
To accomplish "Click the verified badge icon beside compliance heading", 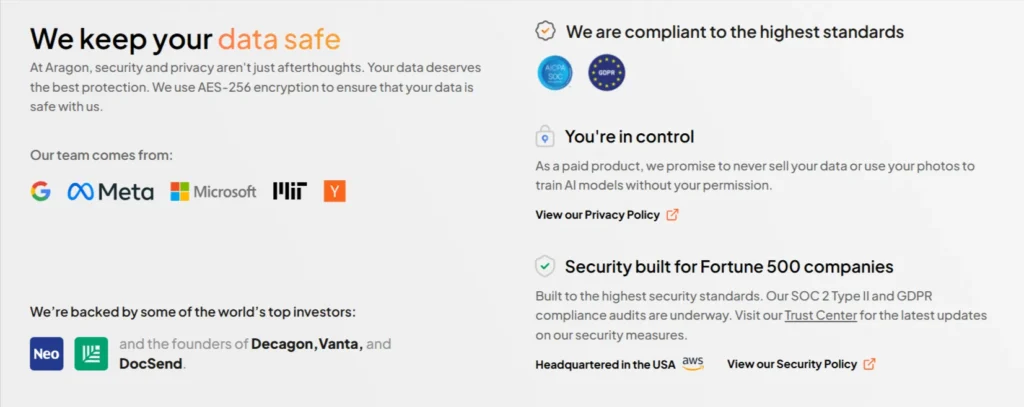I will pyautogui.click(x=545, y=32).
